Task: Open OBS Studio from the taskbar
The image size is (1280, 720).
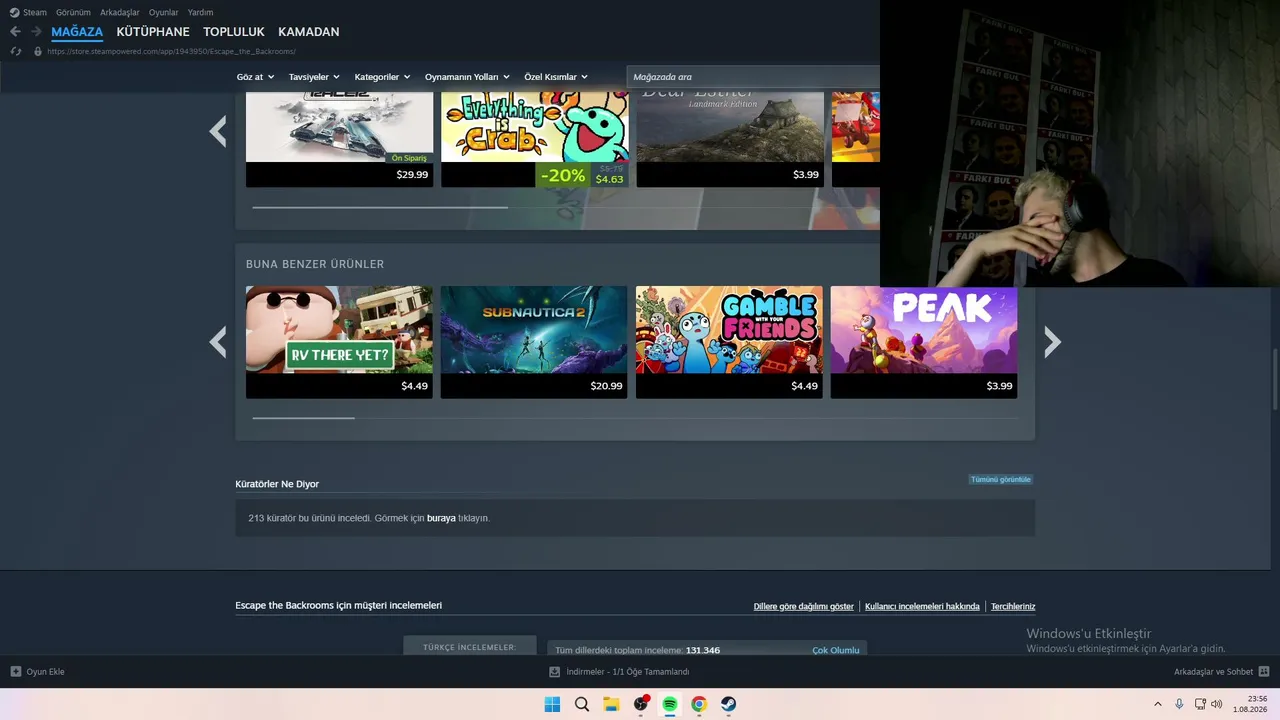Action: click(x=641, y=704)
